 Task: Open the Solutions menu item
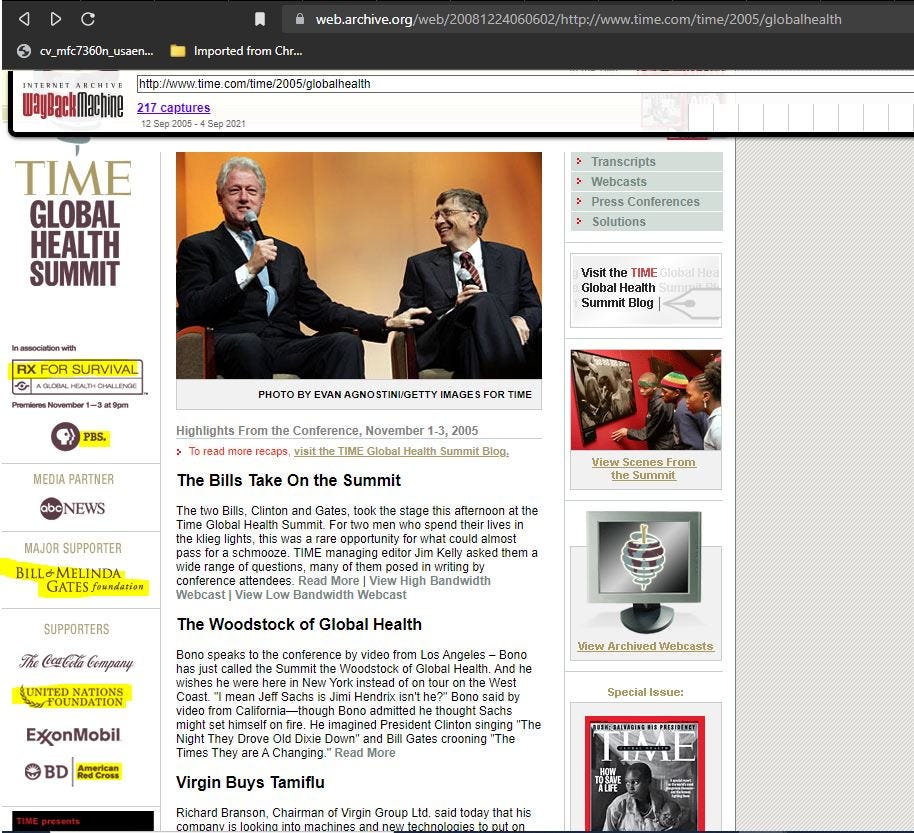click(646, 222)
